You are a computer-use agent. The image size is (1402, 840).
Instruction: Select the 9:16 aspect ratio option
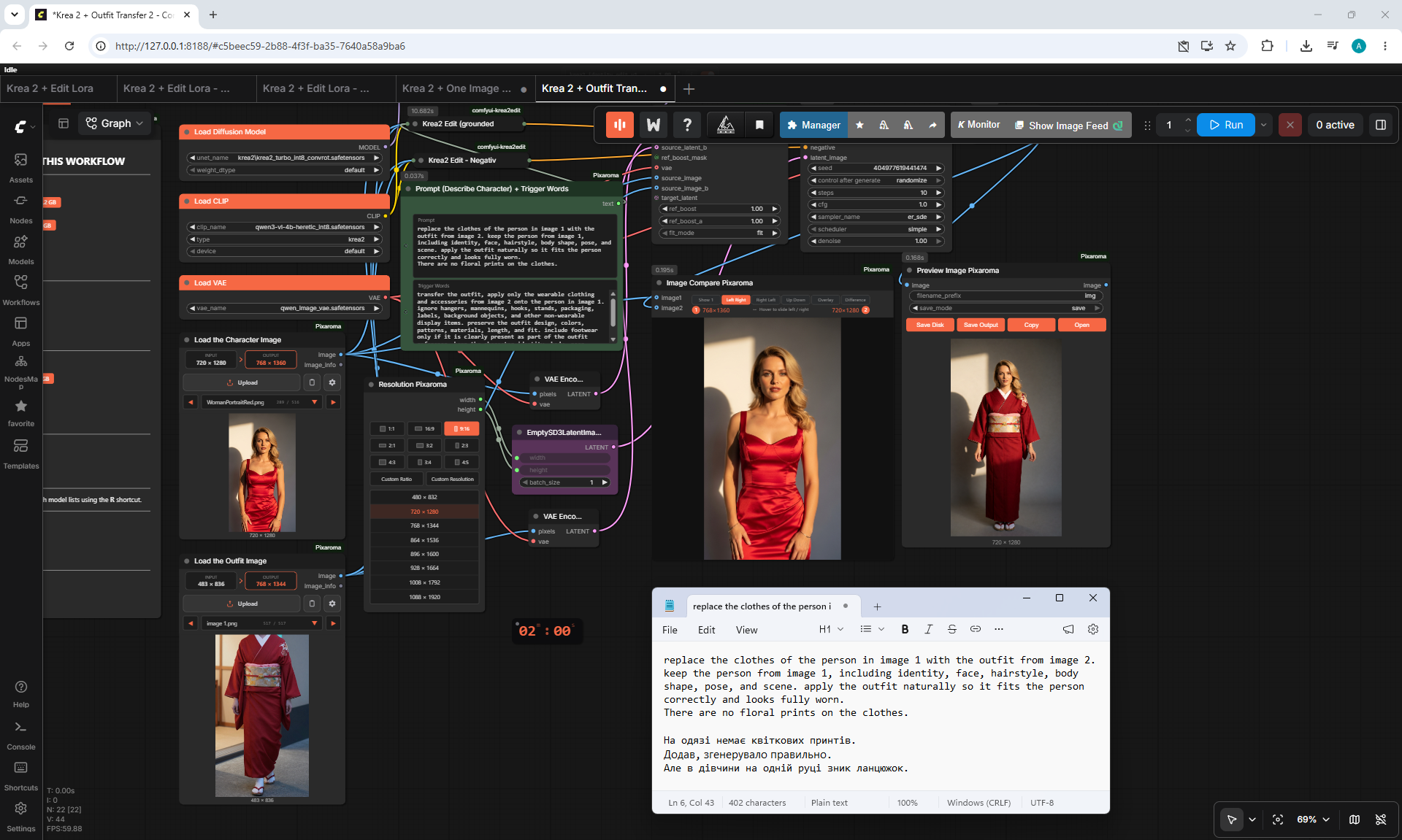(x=461, y=428)
